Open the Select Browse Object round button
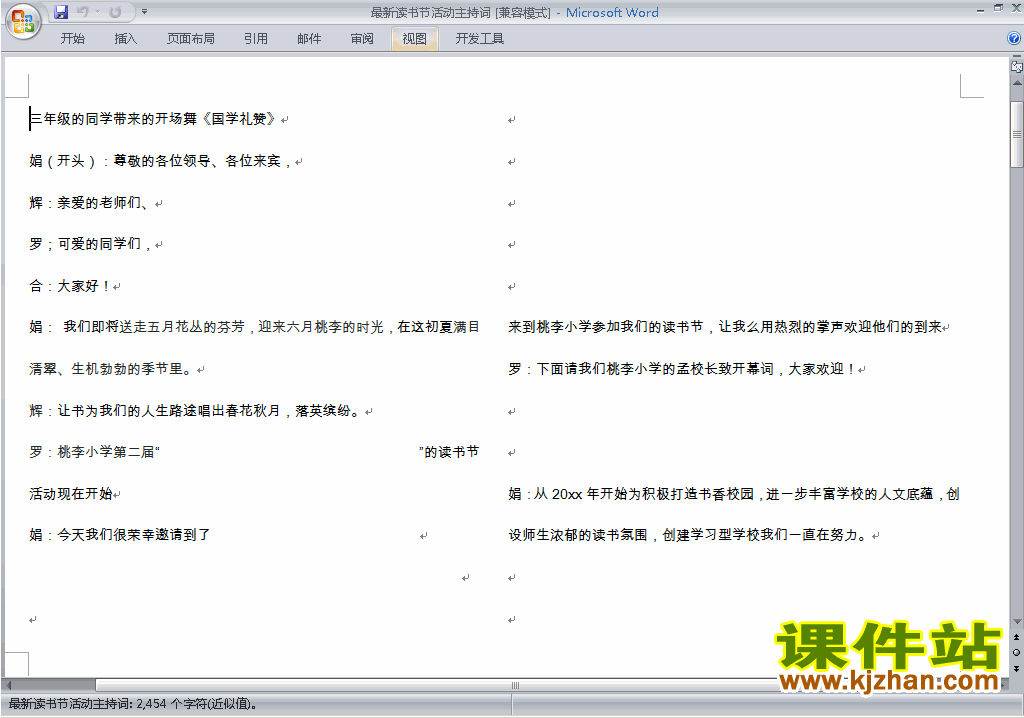Viewport: 1024px width, 718px height. click(1017, 653)
